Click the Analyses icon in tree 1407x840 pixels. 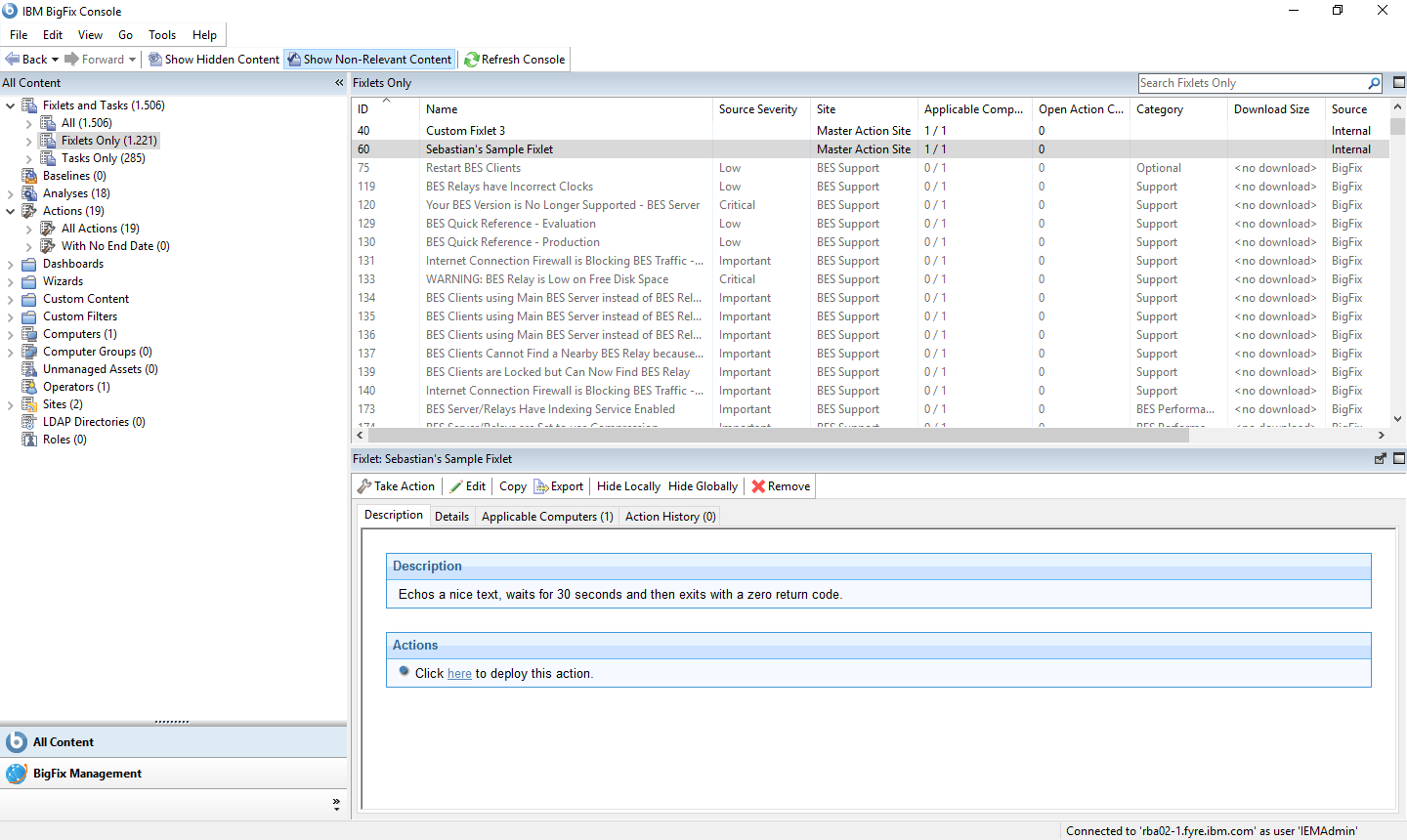(x=29, y=193)
